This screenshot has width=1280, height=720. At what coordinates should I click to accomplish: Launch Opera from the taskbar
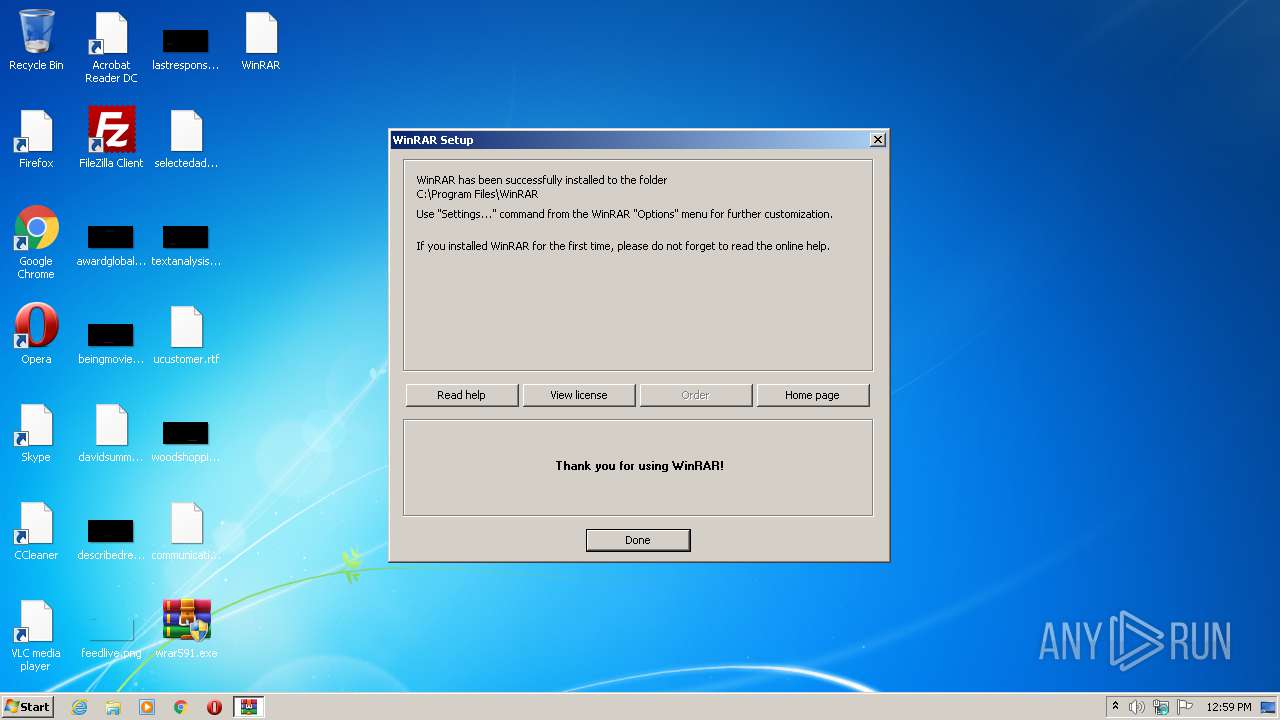coord(214,707)
